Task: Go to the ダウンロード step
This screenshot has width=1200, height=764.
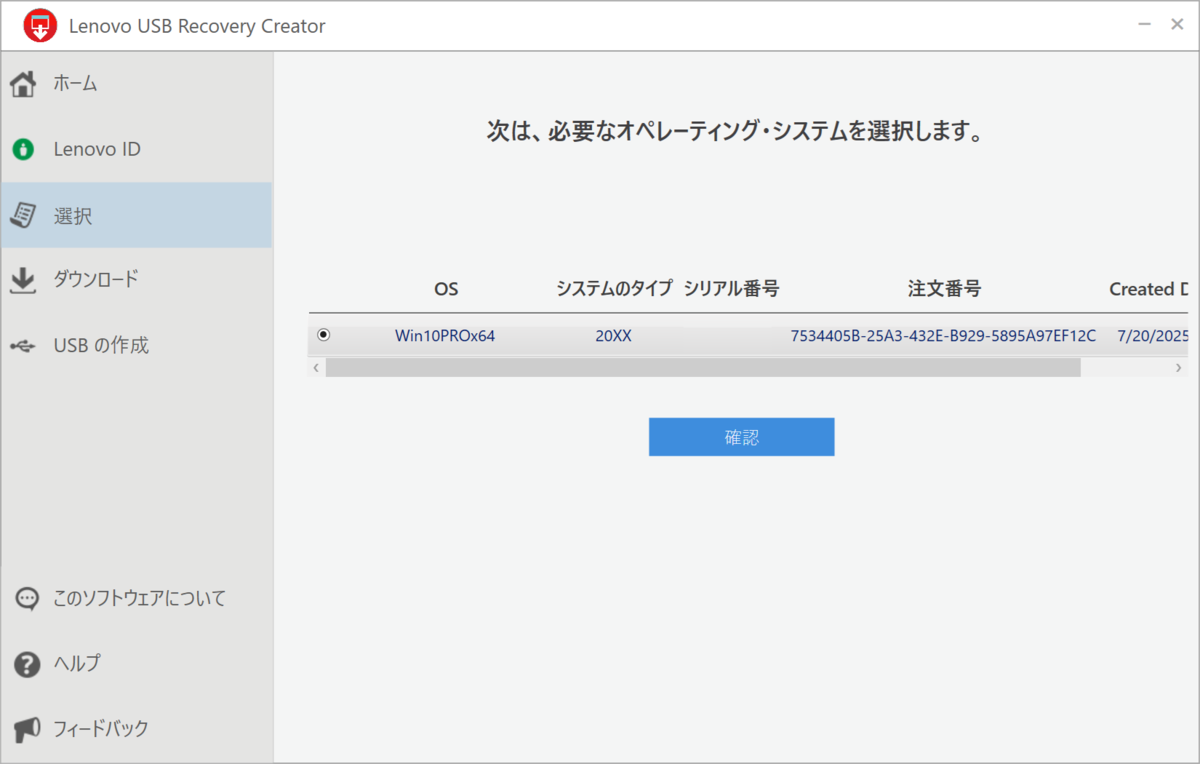Action: pyautogui.click(x=136, y=280)
